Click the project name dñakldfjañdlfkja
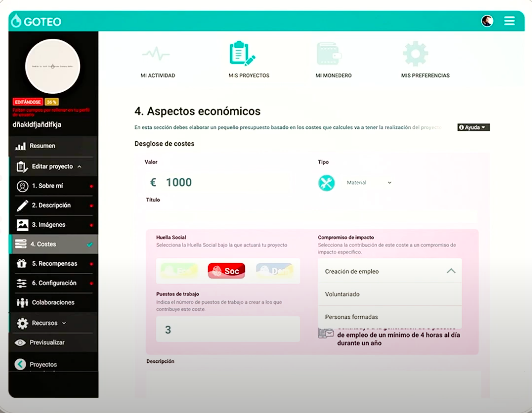 click(x=37, y=125)
